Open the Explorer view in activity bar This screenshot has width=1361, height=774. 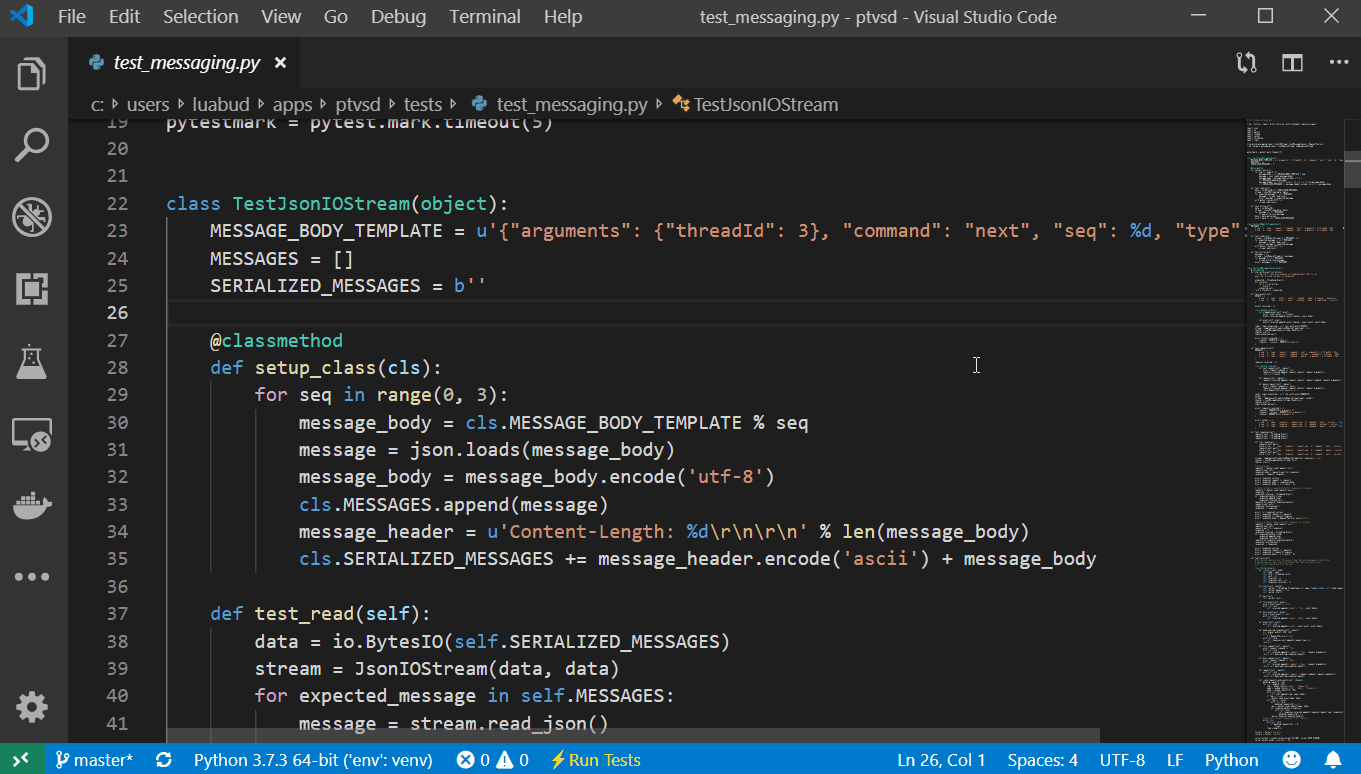click(x=32, y=74)
